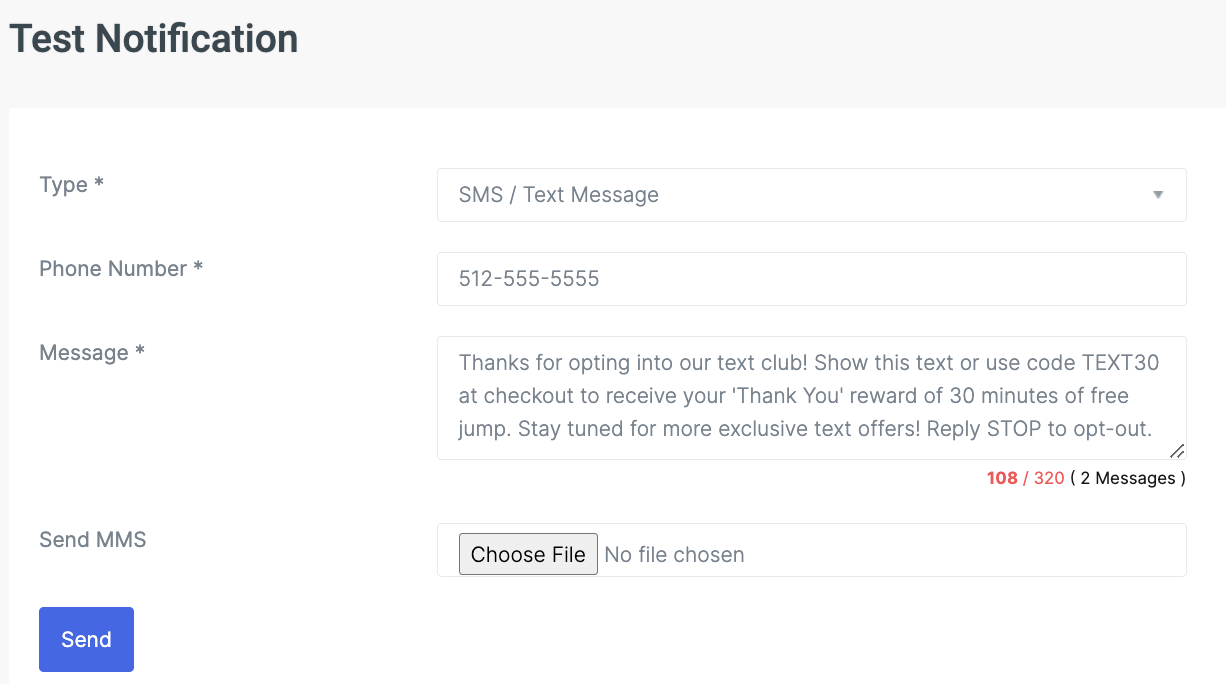Click the blue Send button
Viewport: 1226px width, 684px height.
pos(86,639)
